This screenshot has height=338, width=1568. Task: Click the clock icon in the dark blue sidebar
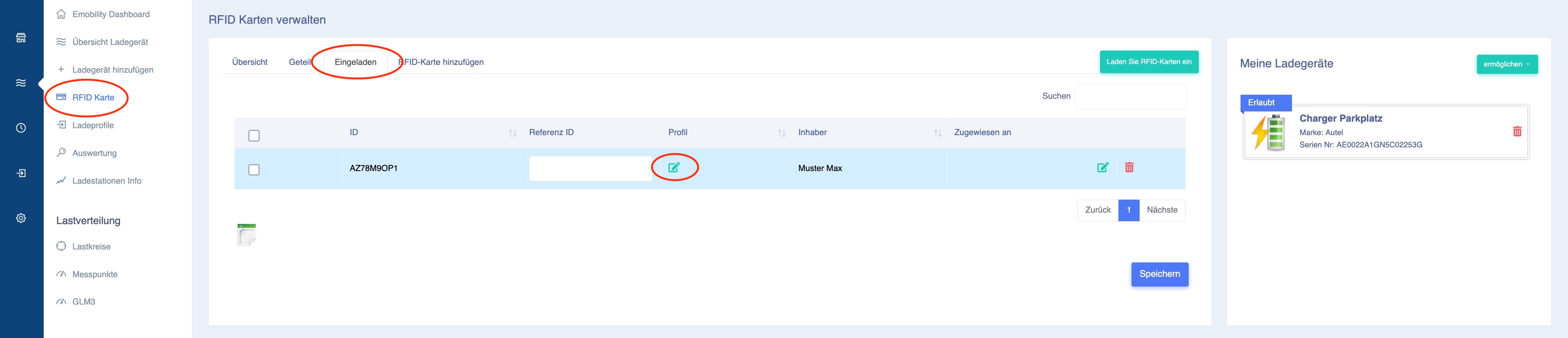click(21, 128)
